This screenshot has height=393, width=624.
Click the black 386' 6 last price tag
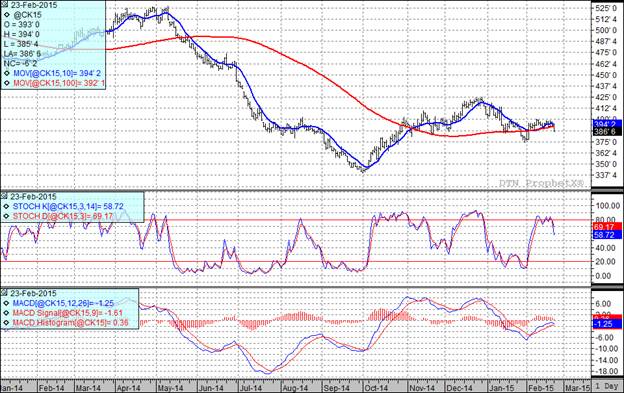pyautogui.click(x=607, y=132)
